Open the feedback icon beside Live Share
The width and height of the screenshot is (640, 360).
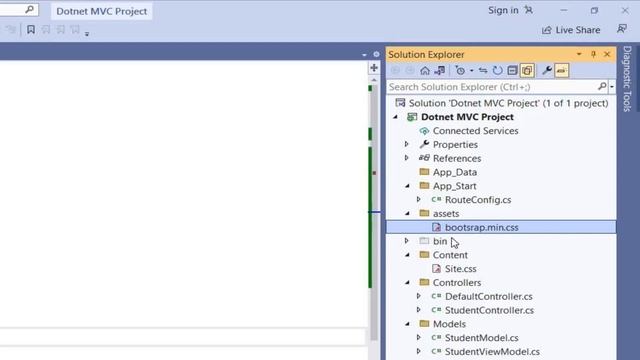(622, 29)
